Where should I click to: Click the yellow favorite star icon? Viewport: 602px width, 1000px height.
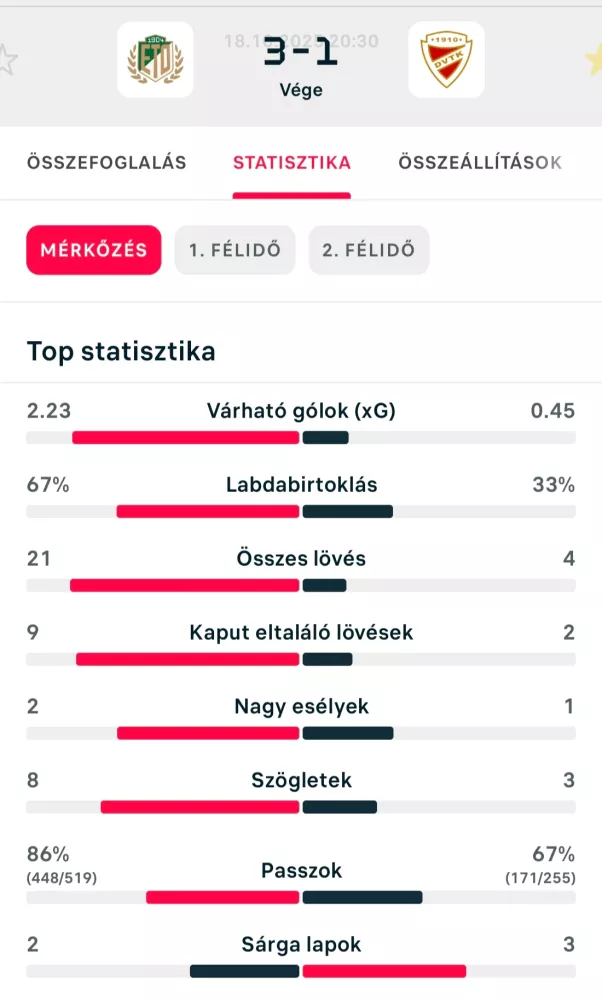pos(594,60)
